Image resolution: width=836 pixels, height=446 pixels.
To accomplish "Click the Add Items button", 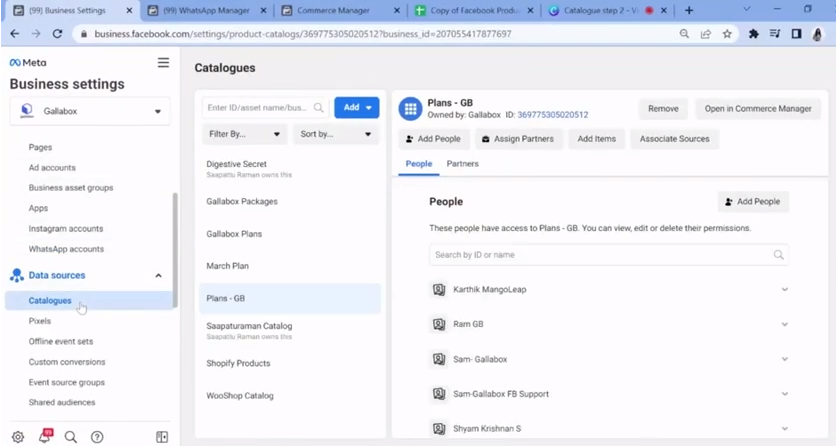I will coord(597,139).
